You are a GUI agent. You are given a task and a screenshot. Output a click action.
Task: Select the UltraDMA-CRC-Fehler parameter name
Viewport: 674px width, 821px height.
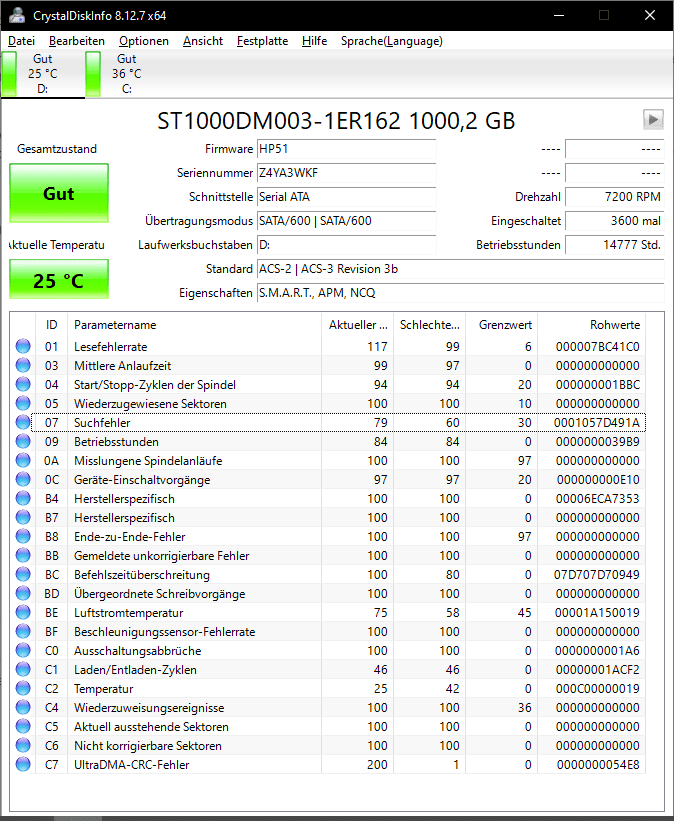[x=131, y=764]
